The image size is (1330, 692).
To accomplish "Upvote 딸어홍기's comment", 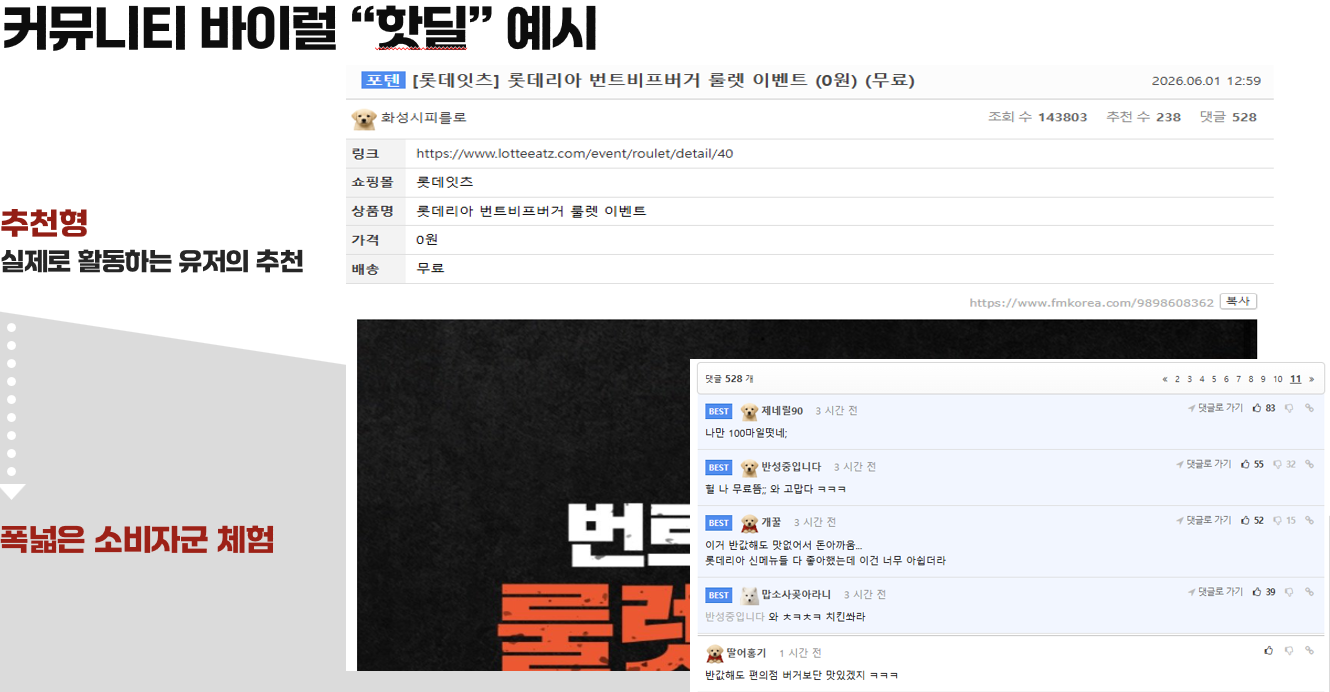I will (x=1269, y=650).
